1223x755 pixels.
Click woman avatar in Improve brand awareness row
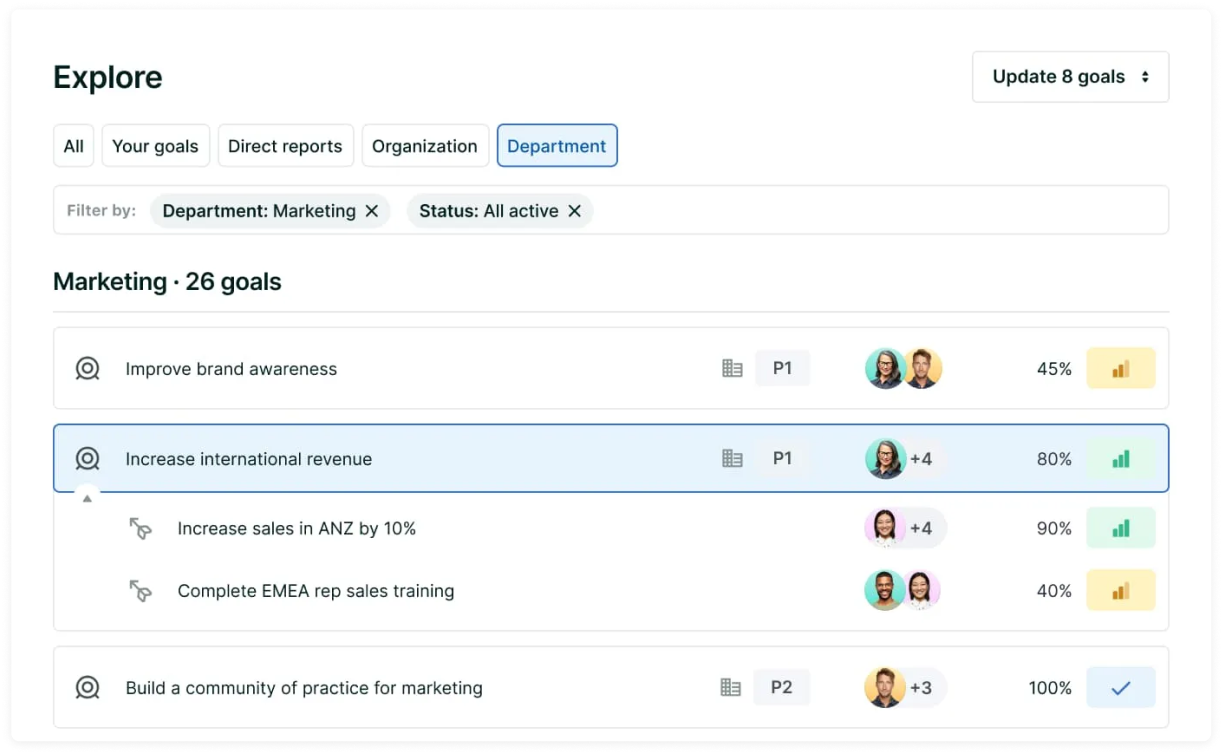(x=885, y=369)
